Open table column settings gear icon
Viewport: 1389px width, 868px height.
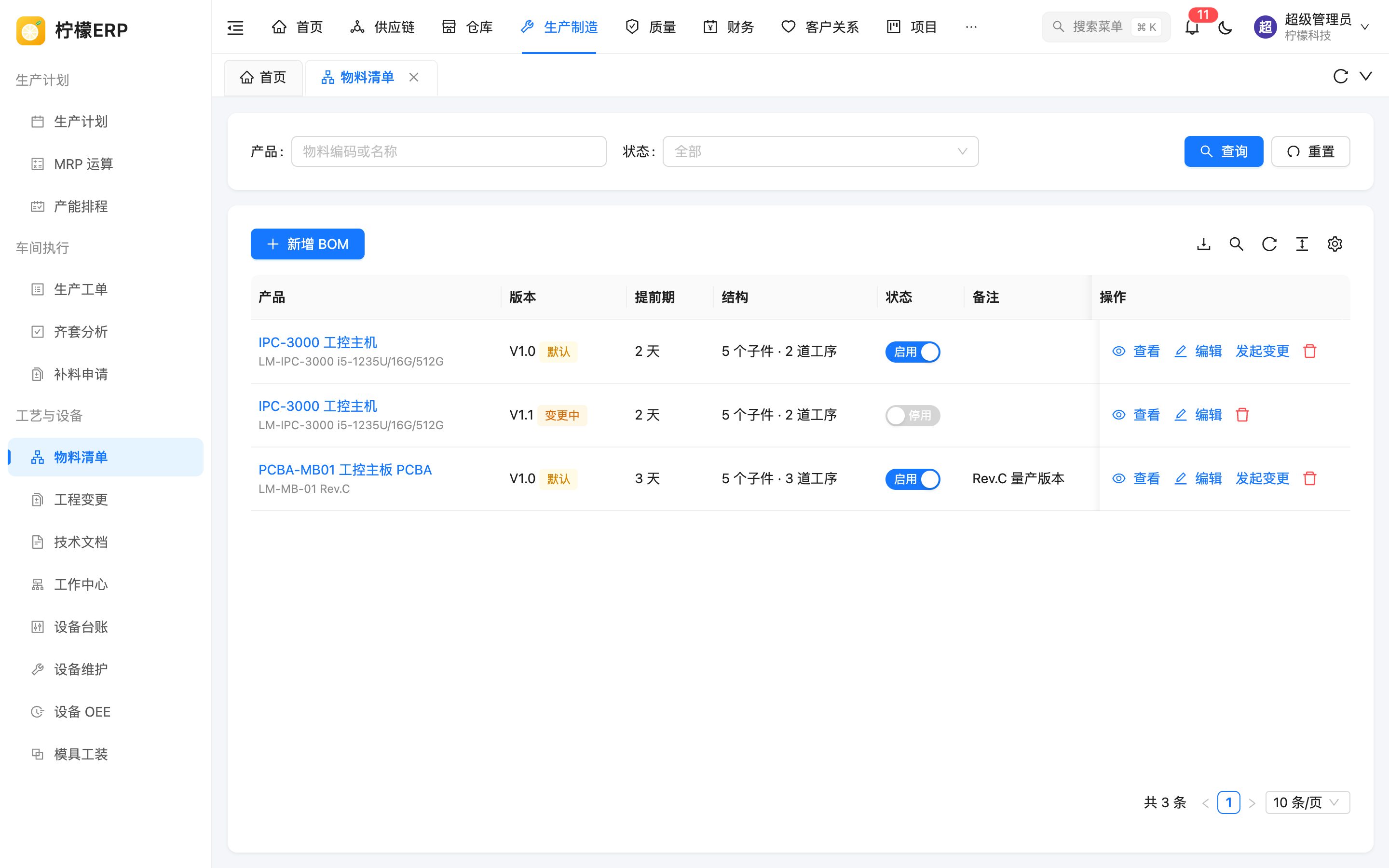(x=1335, y=244)
